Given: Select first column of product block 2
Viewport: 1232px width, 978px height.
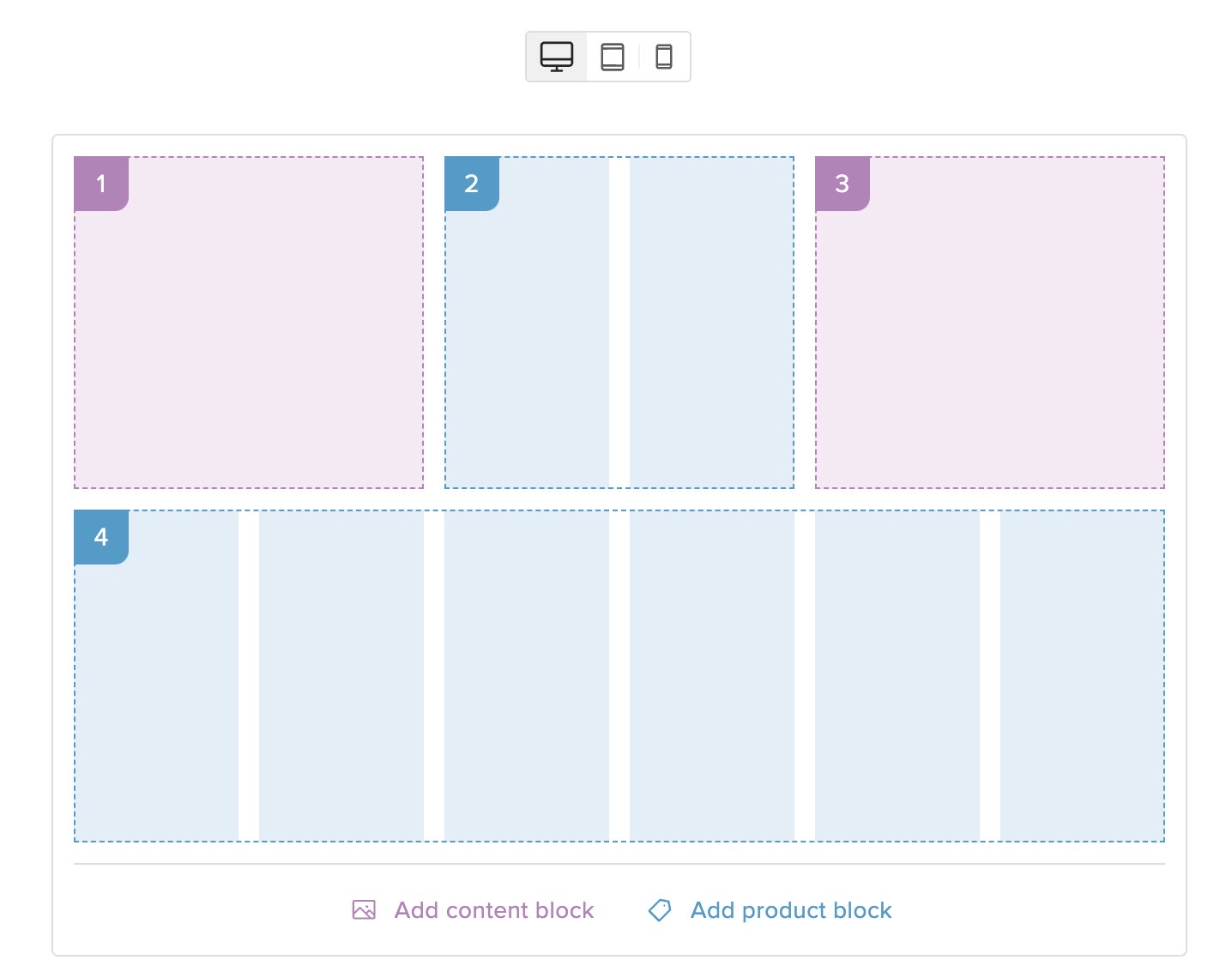Looking at the screenshot, I should [x=527, y=343].
